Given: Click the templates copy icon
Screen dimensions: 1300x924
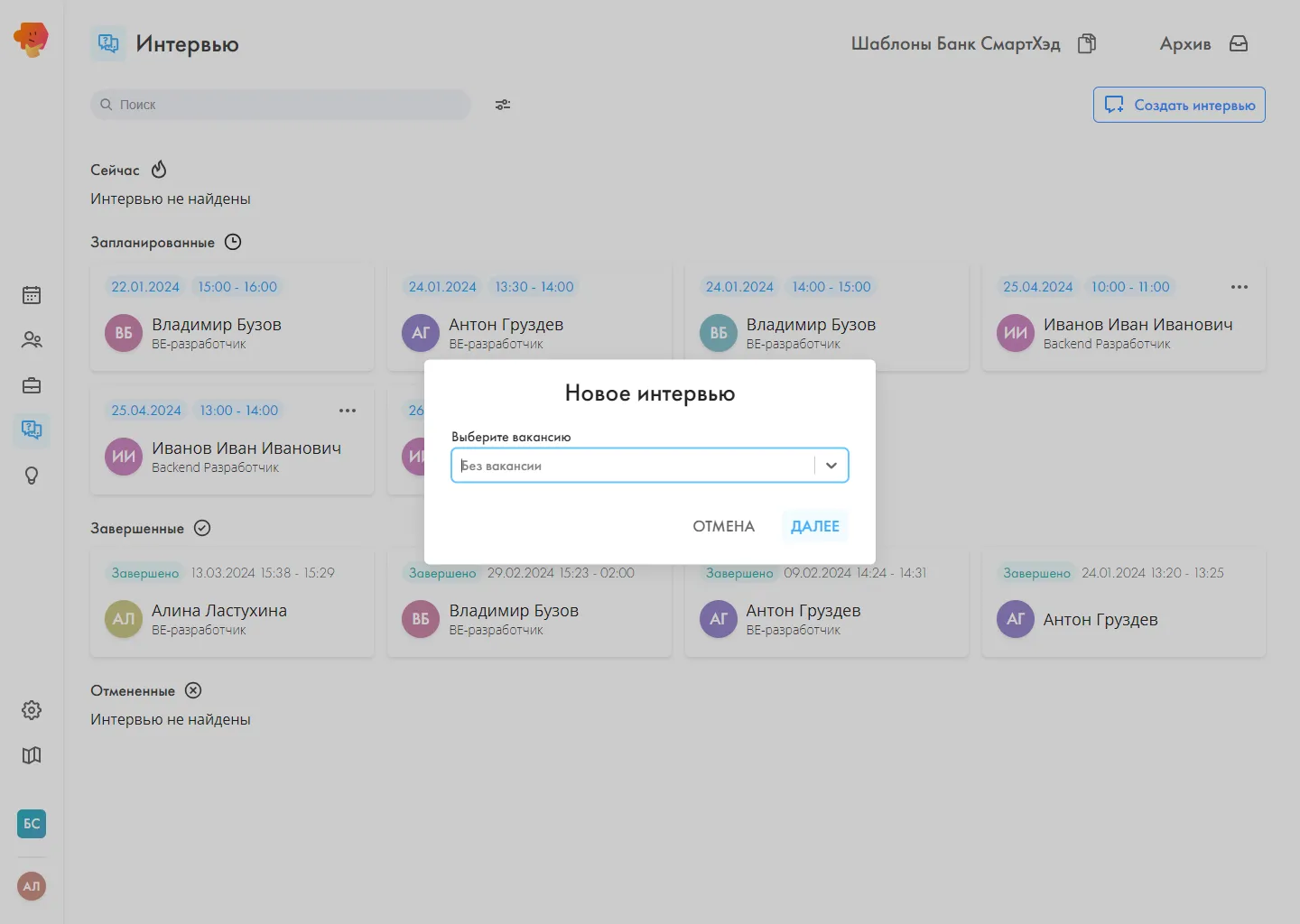Looking at the screenshot, I should click(1087, 43).
